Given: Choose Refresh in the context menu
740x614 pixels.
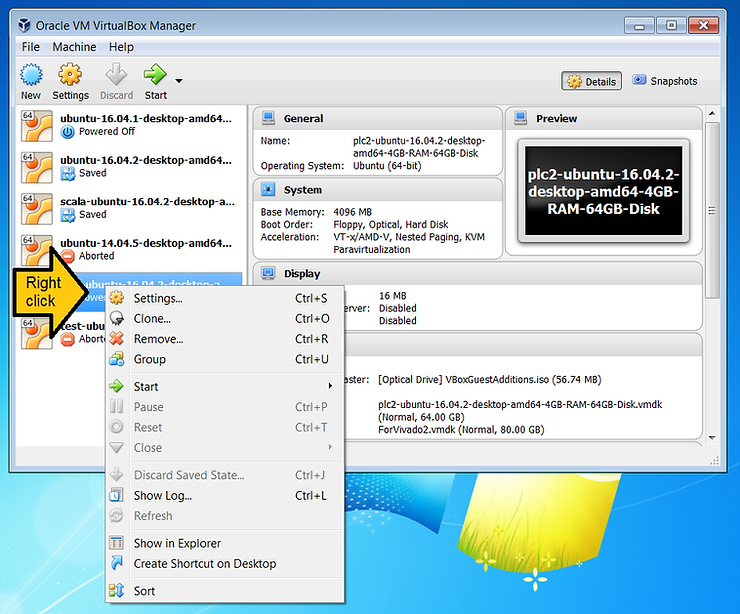Looking at the screenshot, I should tap(224, 516).
